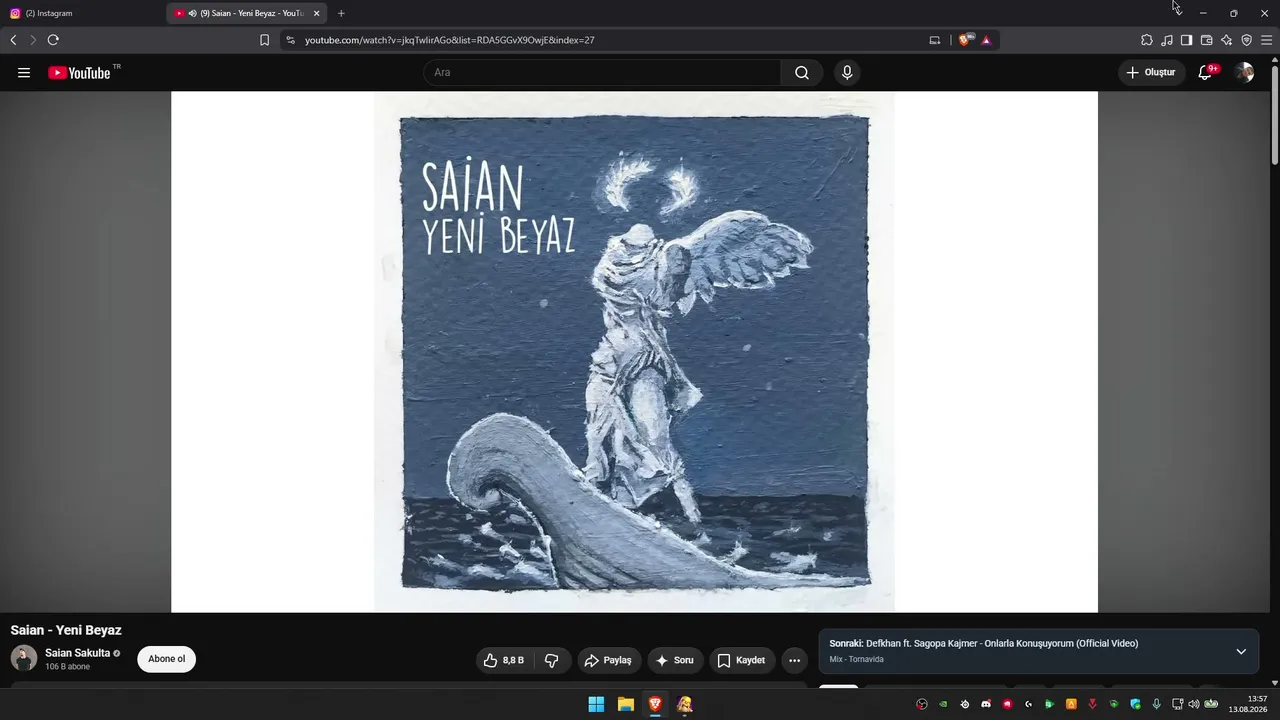Go to the YouTube home logo
This screenshot has height=720, width=1280.
tap(79, 73)
